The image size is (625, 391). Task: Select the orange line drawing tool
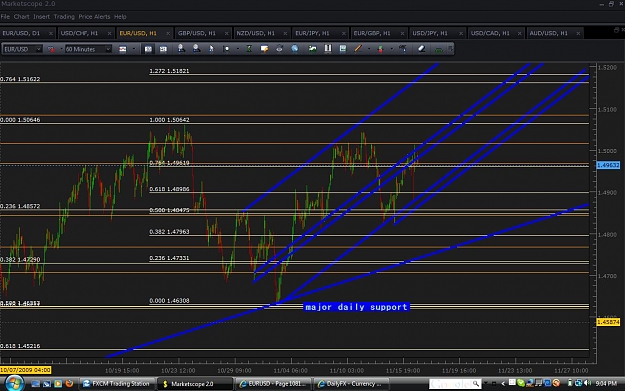click(358, 49)
